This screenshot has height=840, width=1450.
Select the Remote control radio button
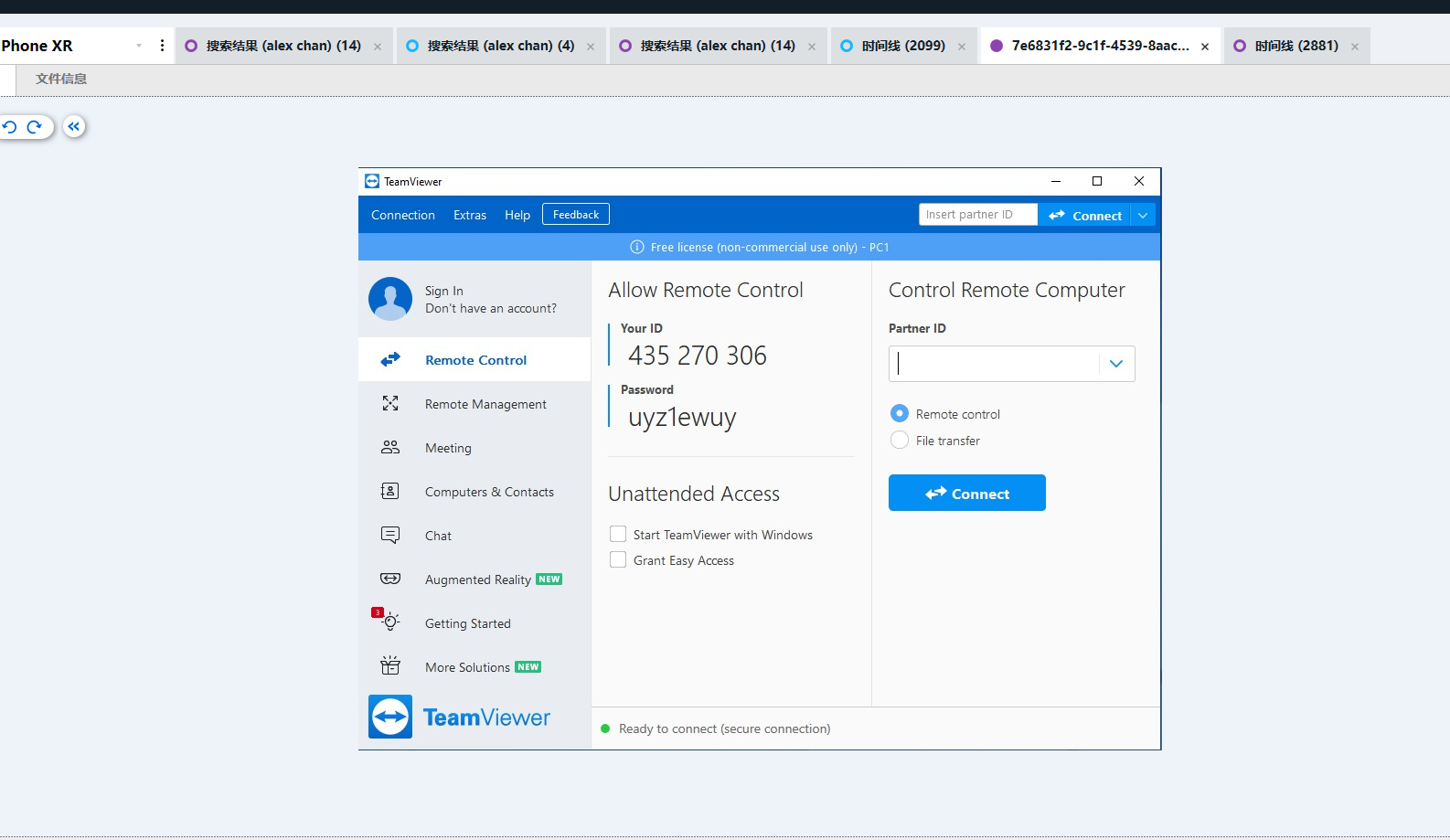coord(900,413)
